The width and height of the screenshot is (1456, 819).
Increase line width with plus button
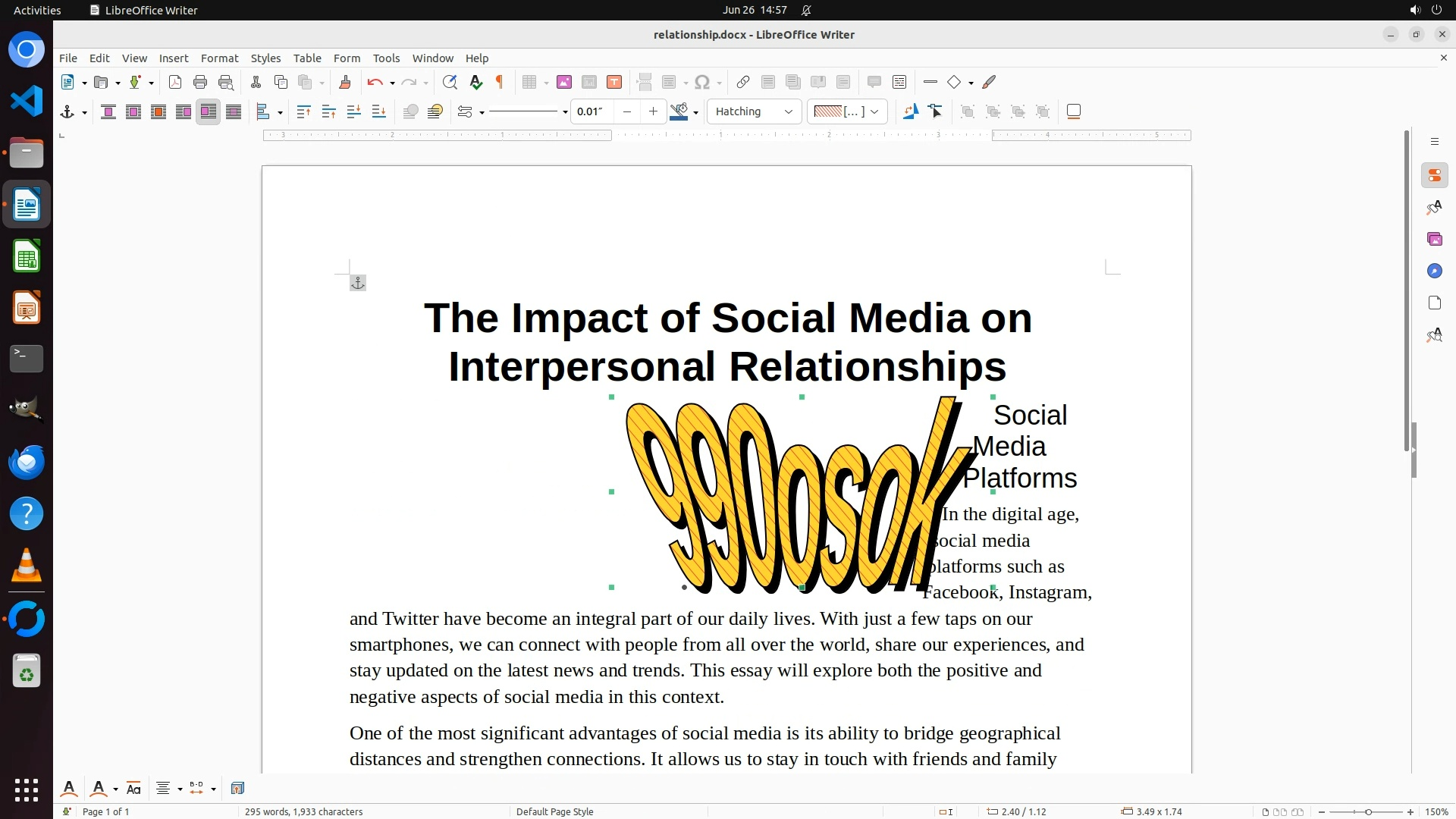(x=653, y=111)
